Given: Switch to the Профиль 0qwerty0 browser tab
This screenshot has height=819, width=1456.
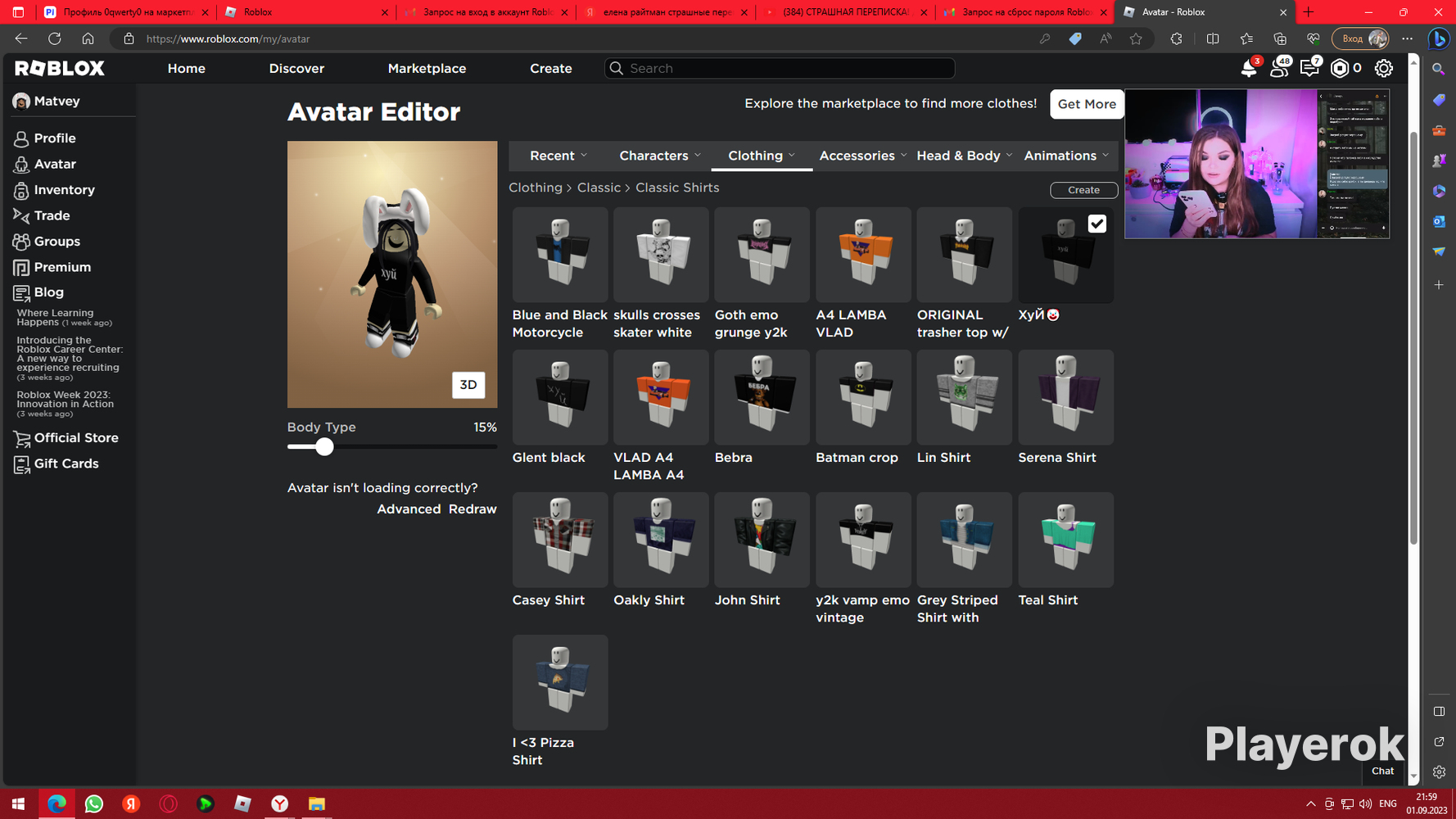Looking at the screenshot, I should click(x=126, y=12).
